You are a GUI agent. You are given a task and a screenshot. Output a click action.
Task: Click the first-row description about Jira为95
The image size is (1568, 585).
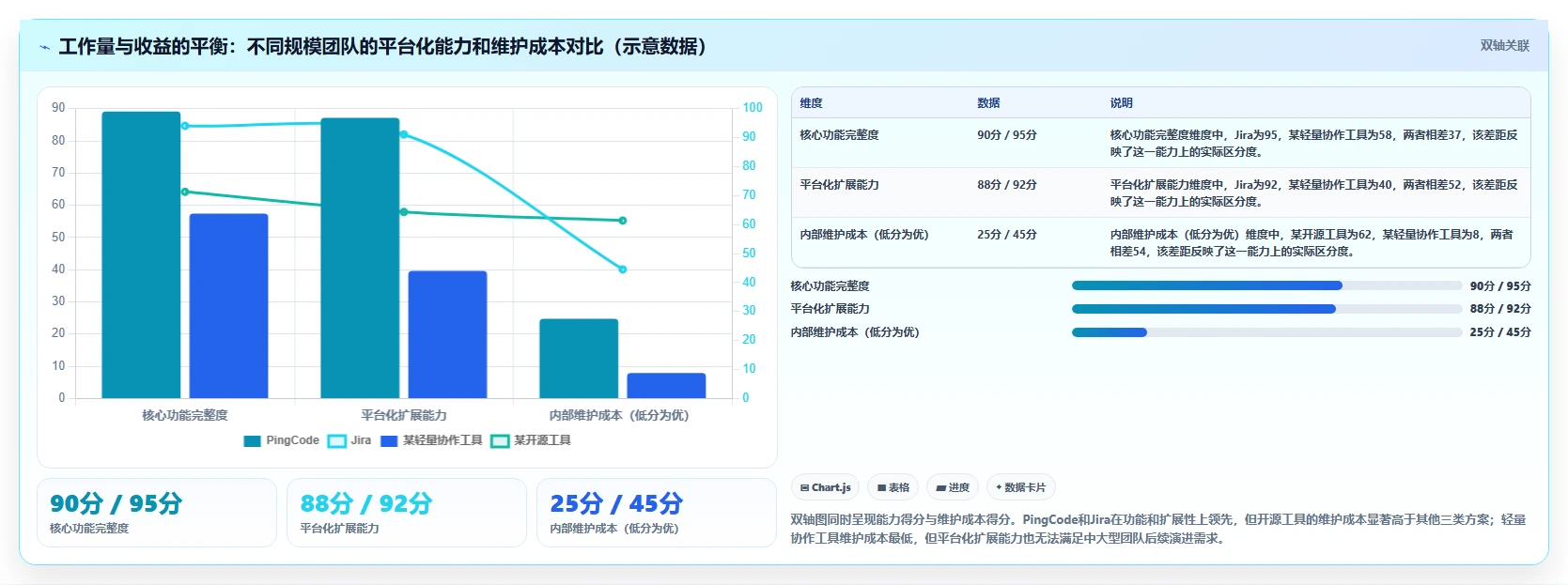pos(1313,144)
